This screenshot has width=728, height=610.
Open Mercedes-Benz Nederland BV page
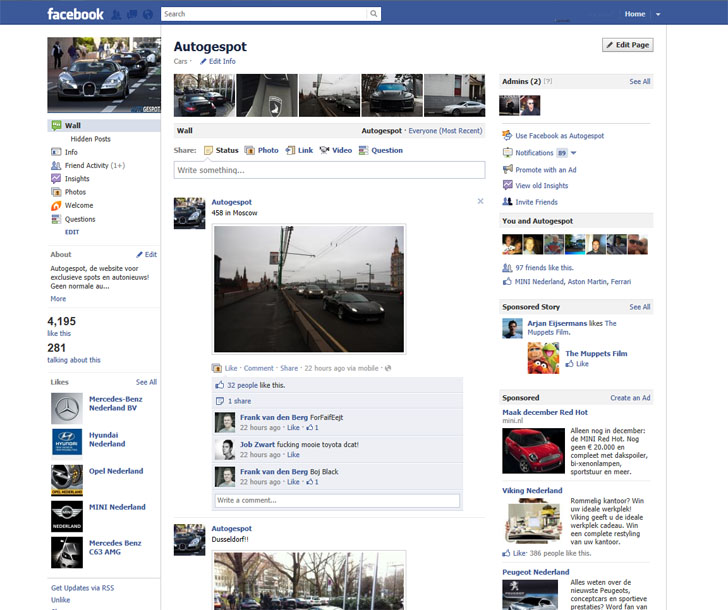[x=116, y=403]
